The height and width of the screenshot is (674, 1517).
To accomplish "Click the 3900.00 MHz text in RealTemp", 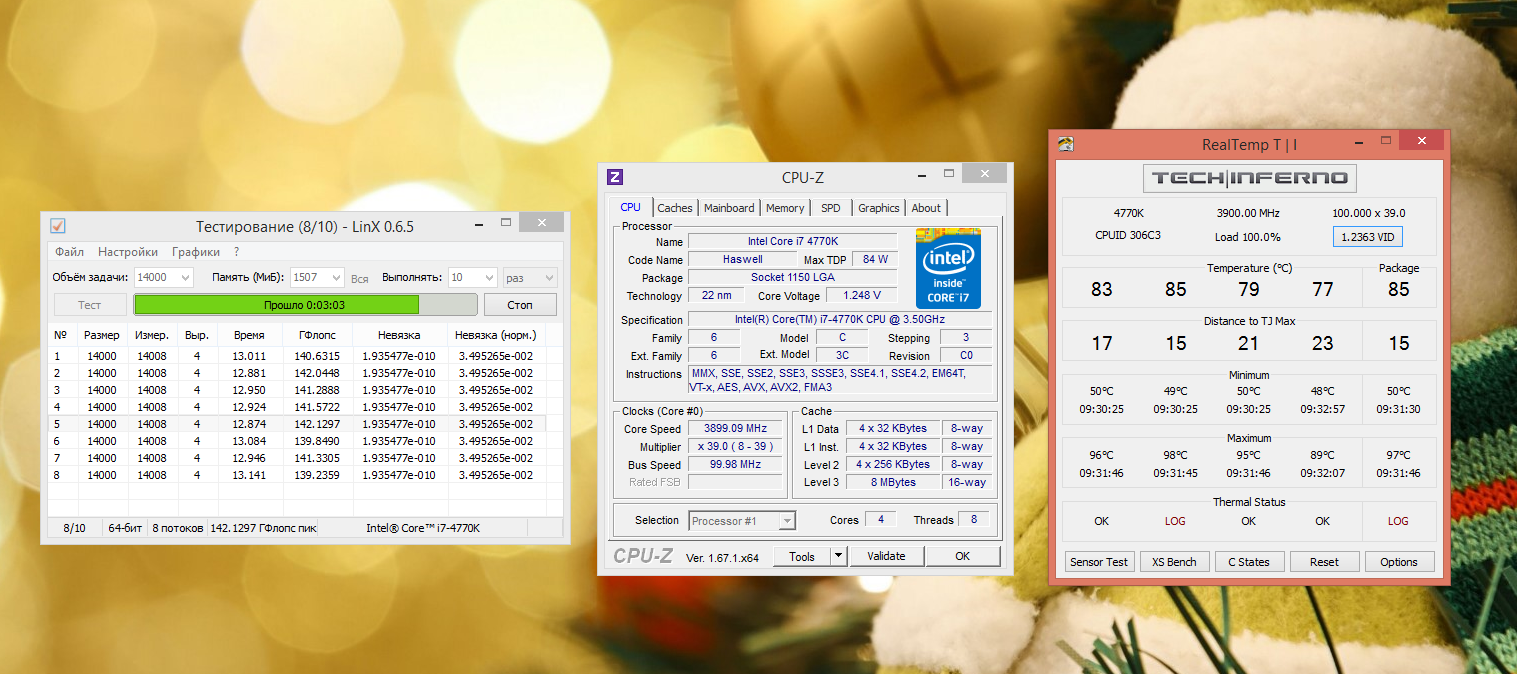I will coord(1248,213).
